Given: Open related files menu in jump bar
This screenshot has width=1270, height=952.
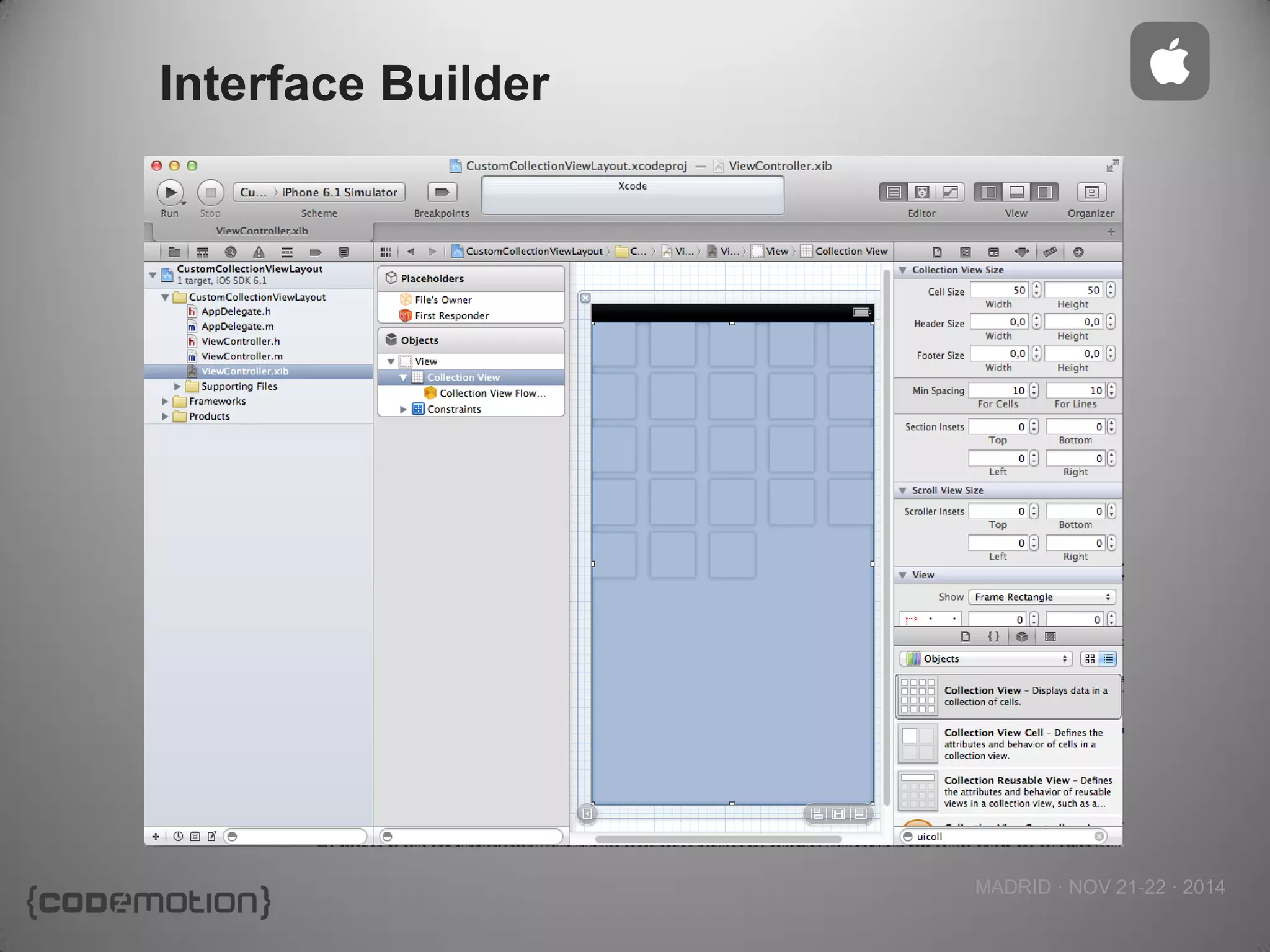Looking at the screenshot, I should pos(386,252).
